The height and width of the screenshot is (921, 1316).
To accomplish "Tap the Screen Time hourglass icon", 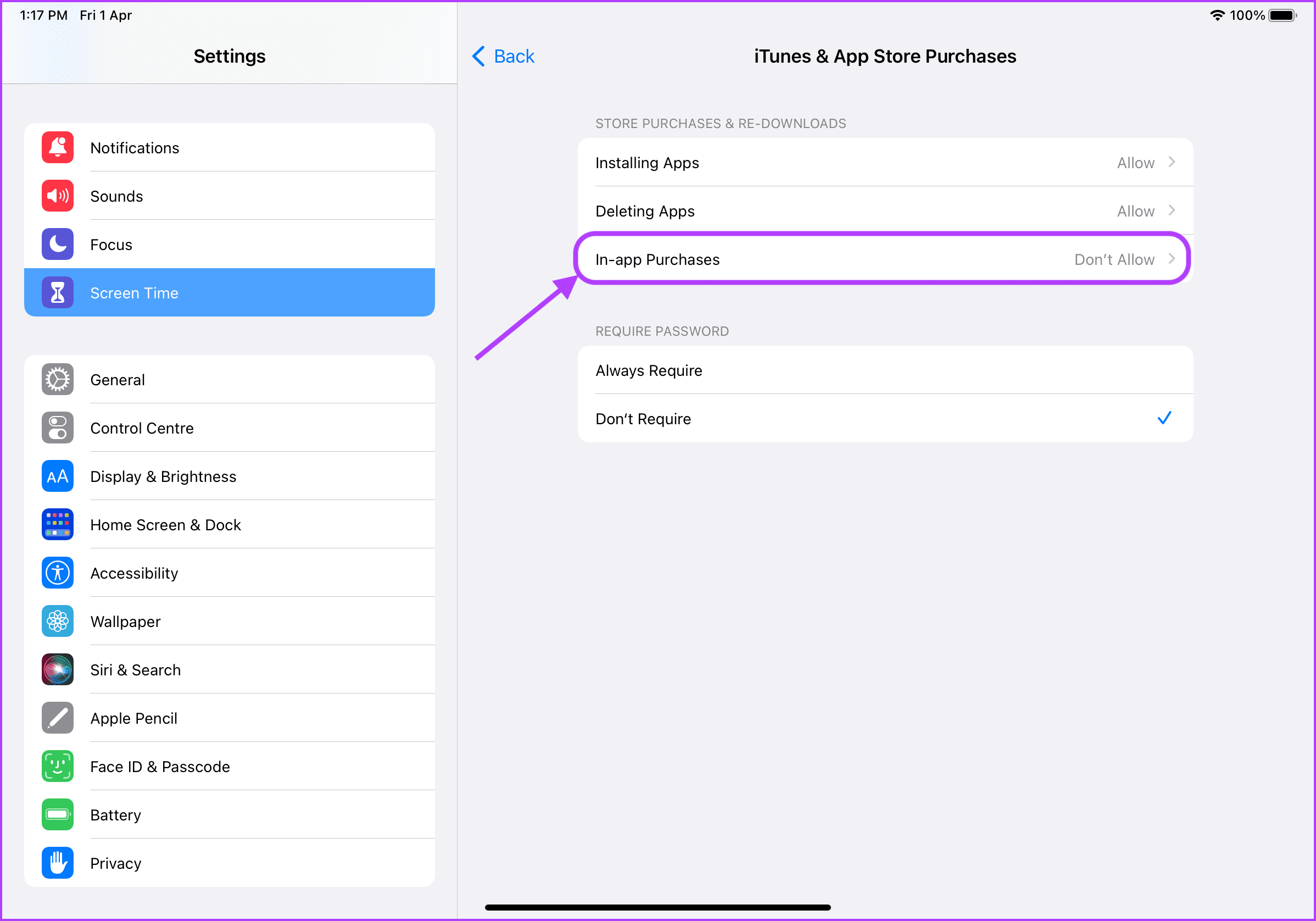I will coord(57,292).
